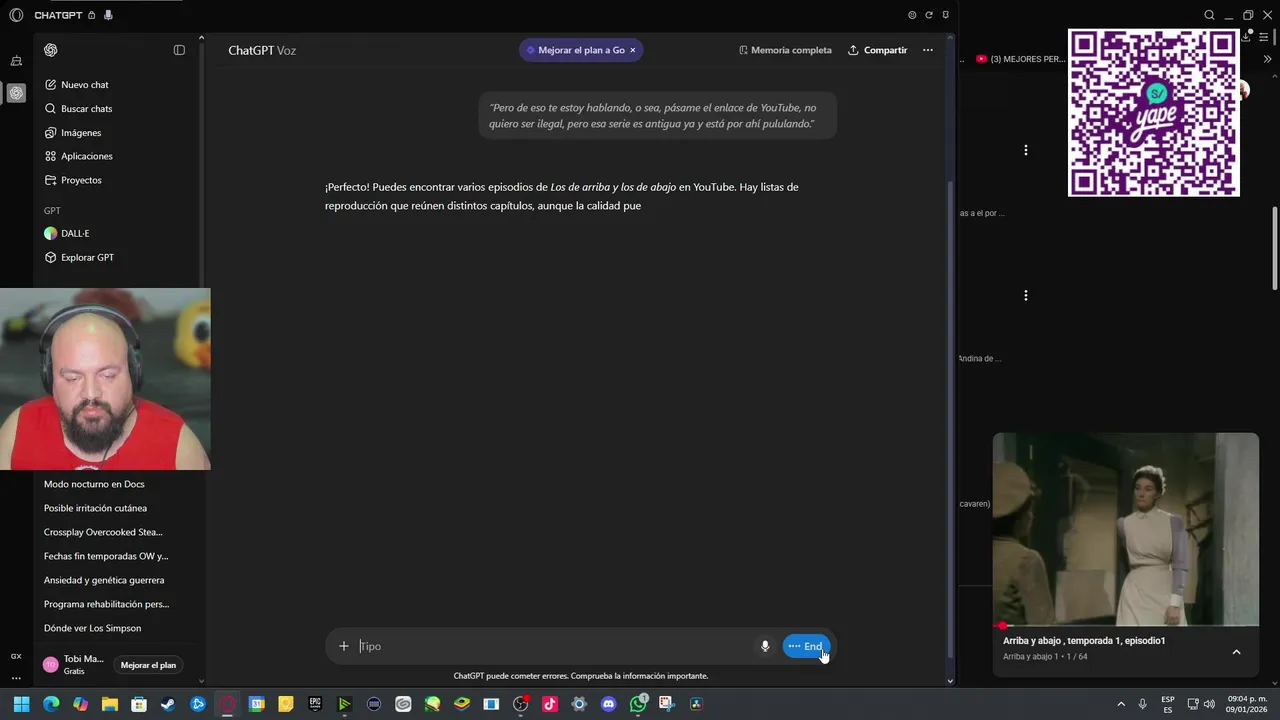Dismiss the Mejorar el plan a Go banner
1280x720 pixels.
[x=633, y=50]
